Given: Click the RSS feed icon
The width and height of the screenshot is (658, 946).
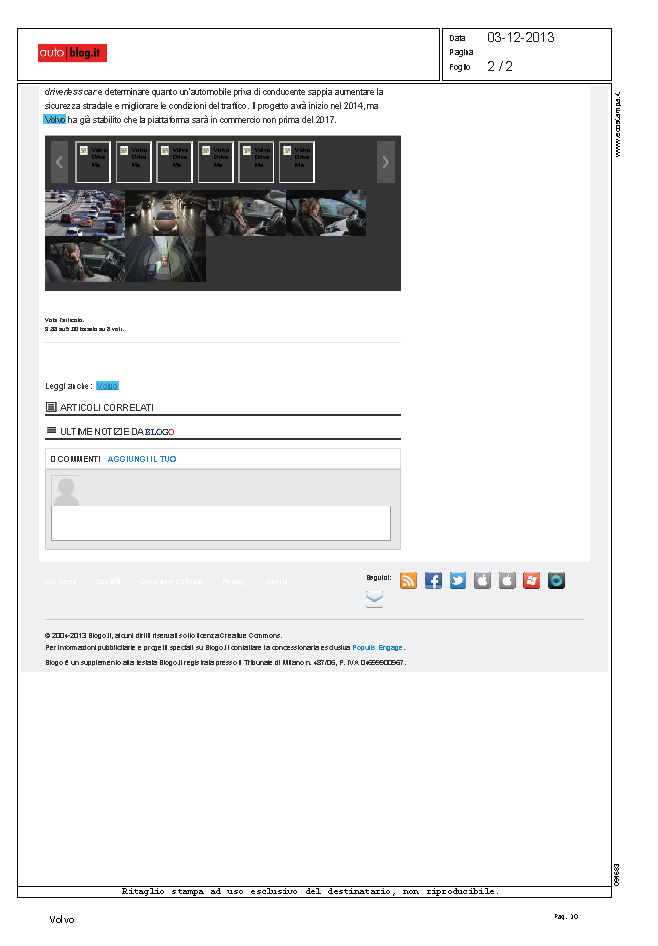Looking at the screenshot, I should pyautogui.click(x=408, y=581).
